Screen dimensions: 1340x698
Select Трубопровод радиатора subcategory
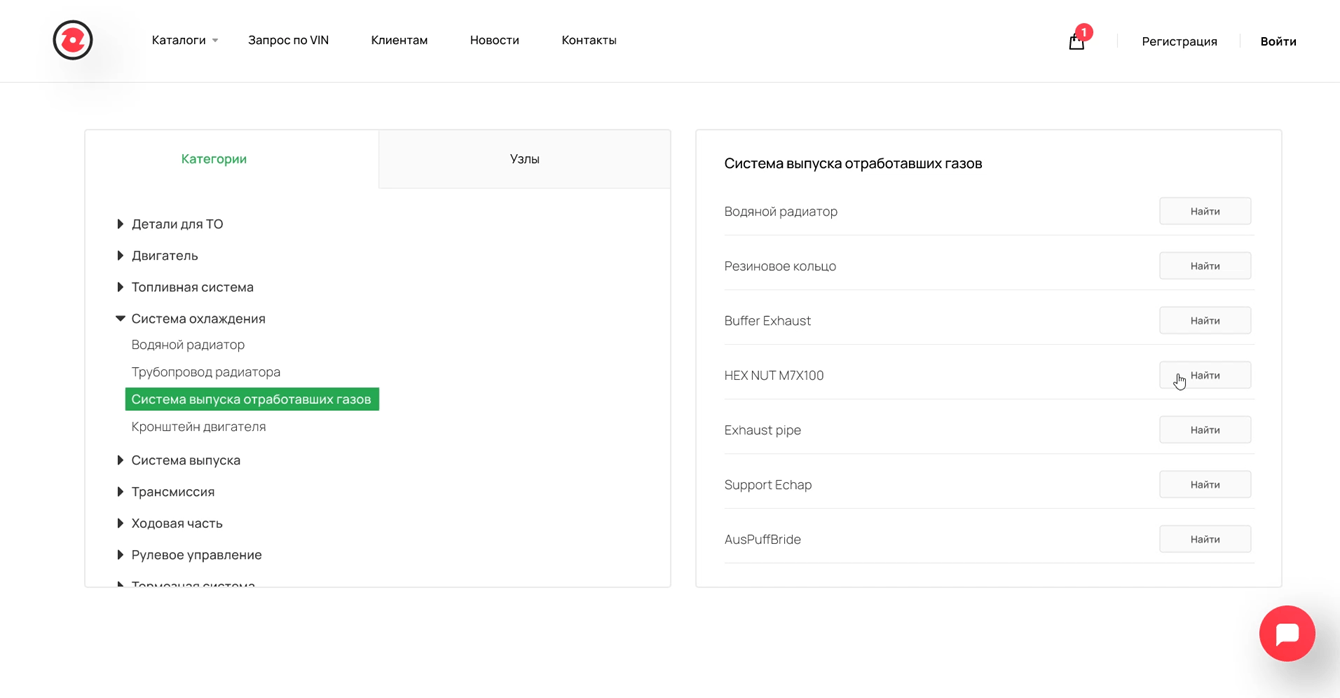tap(206, 372)
